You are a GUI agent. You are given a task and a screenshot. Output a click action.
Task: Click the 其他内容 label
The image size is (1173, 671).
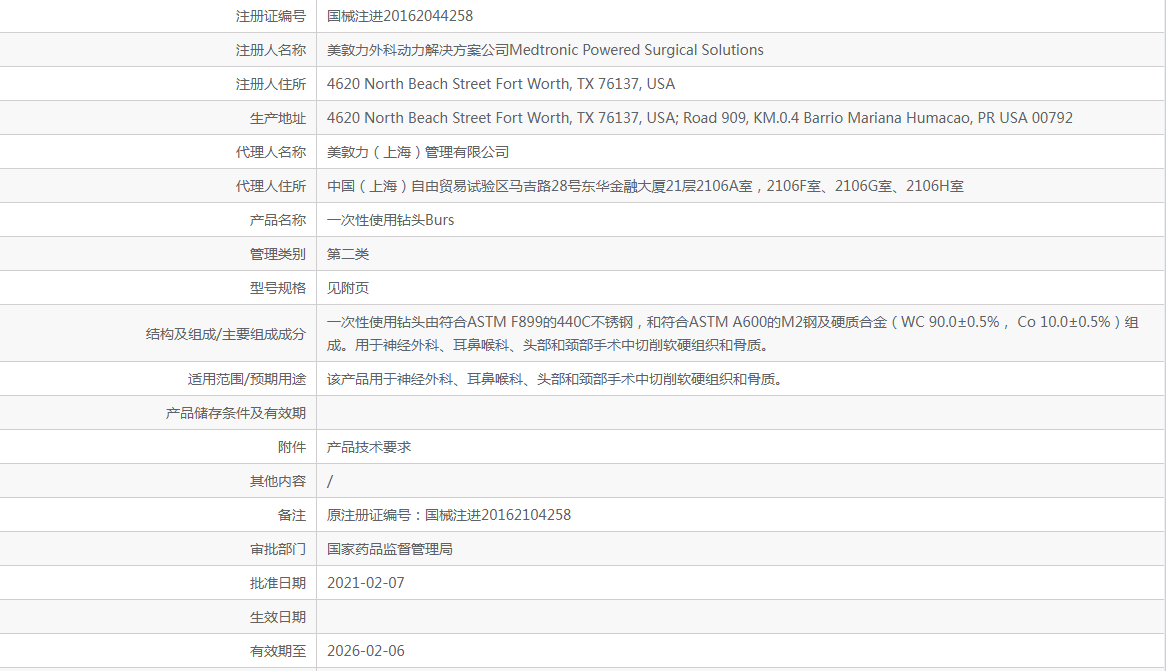pos(278,481)
